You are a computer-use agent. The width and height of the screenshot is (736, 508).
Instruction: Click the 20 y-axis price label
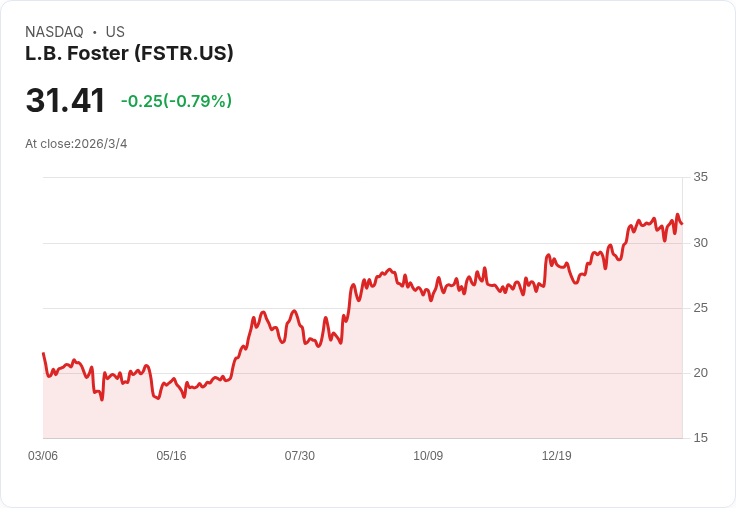click(x=700, y=373)
